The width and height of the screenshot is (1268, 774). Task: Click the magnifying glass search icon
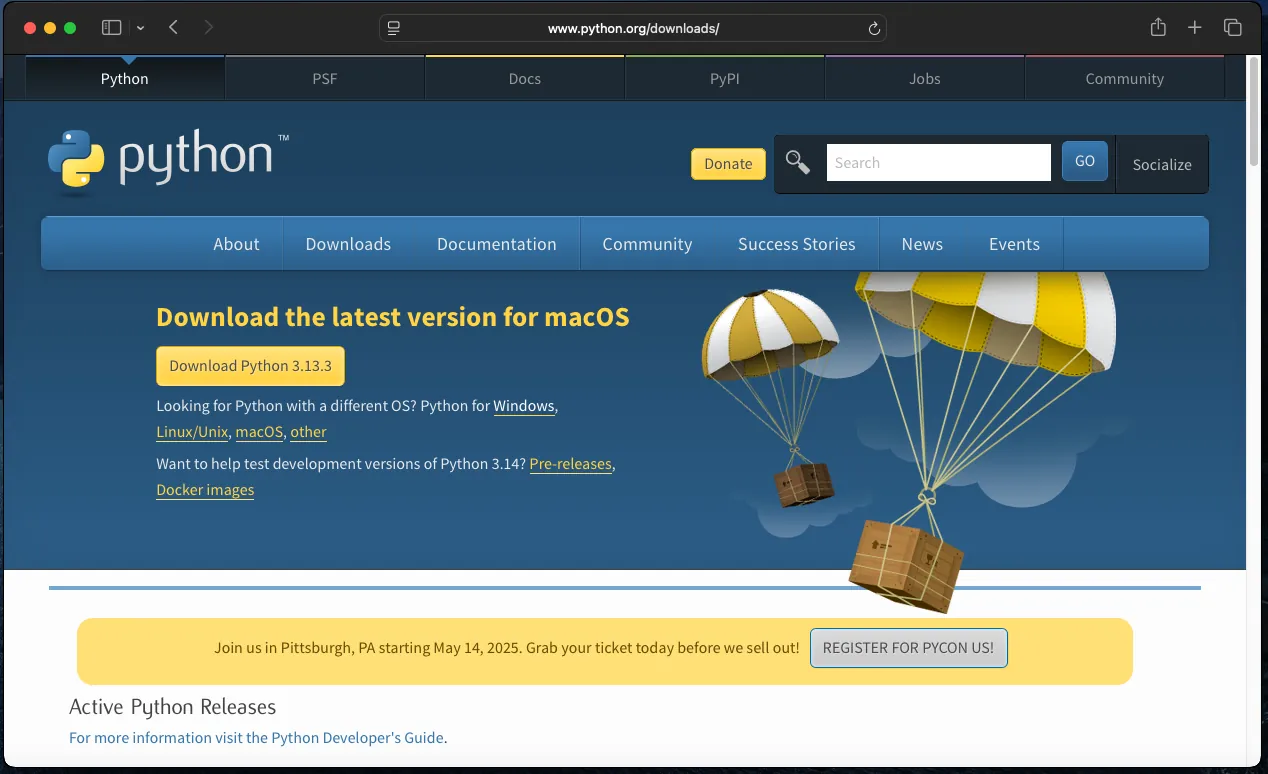[797, 162]
